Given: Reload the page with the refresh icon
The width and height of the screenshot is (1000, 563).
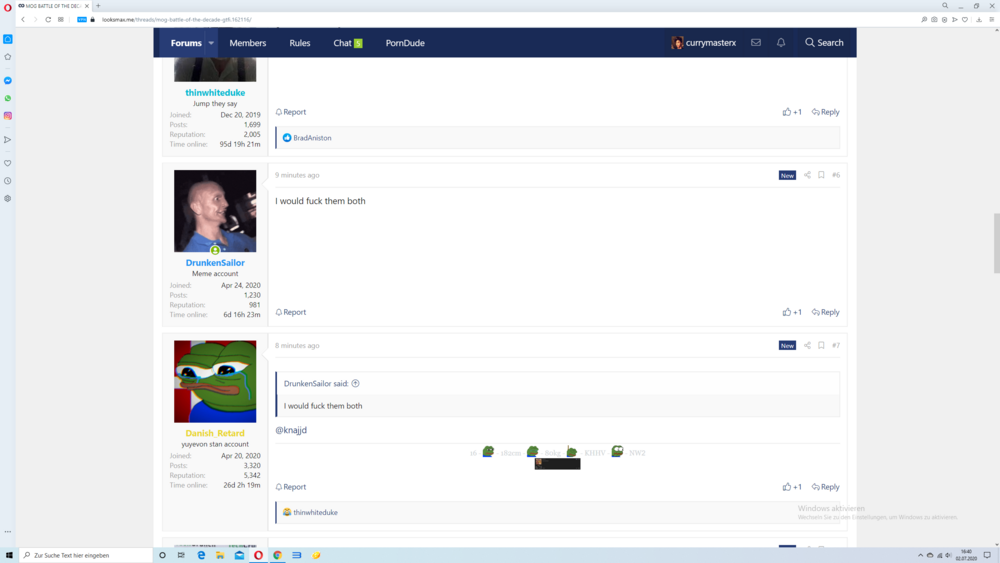Looking at the screenshot, I should [48, 20].
